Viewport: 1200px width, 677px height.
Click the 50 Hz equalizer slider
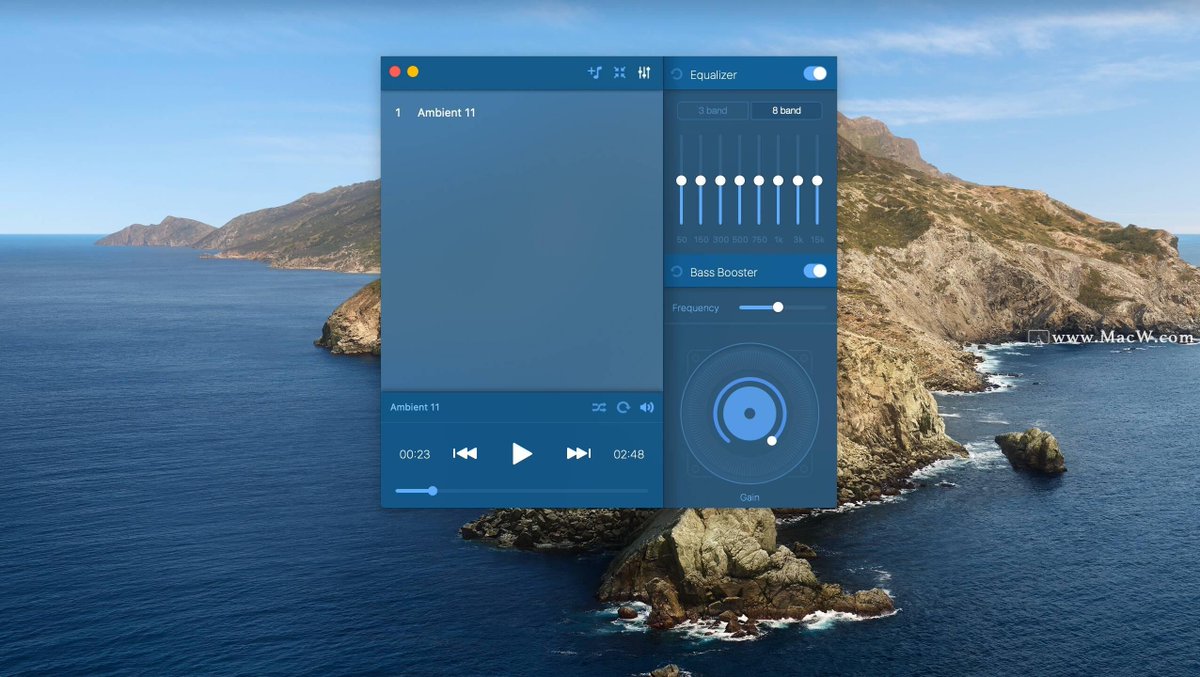pos(681,180)
